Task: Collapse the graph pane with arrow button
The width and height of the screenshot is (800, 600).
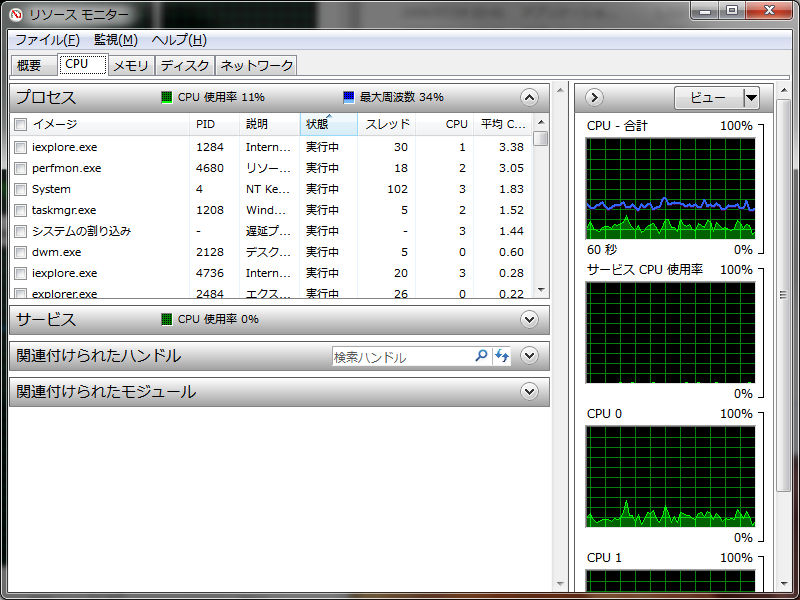Action: click(594, 97)
